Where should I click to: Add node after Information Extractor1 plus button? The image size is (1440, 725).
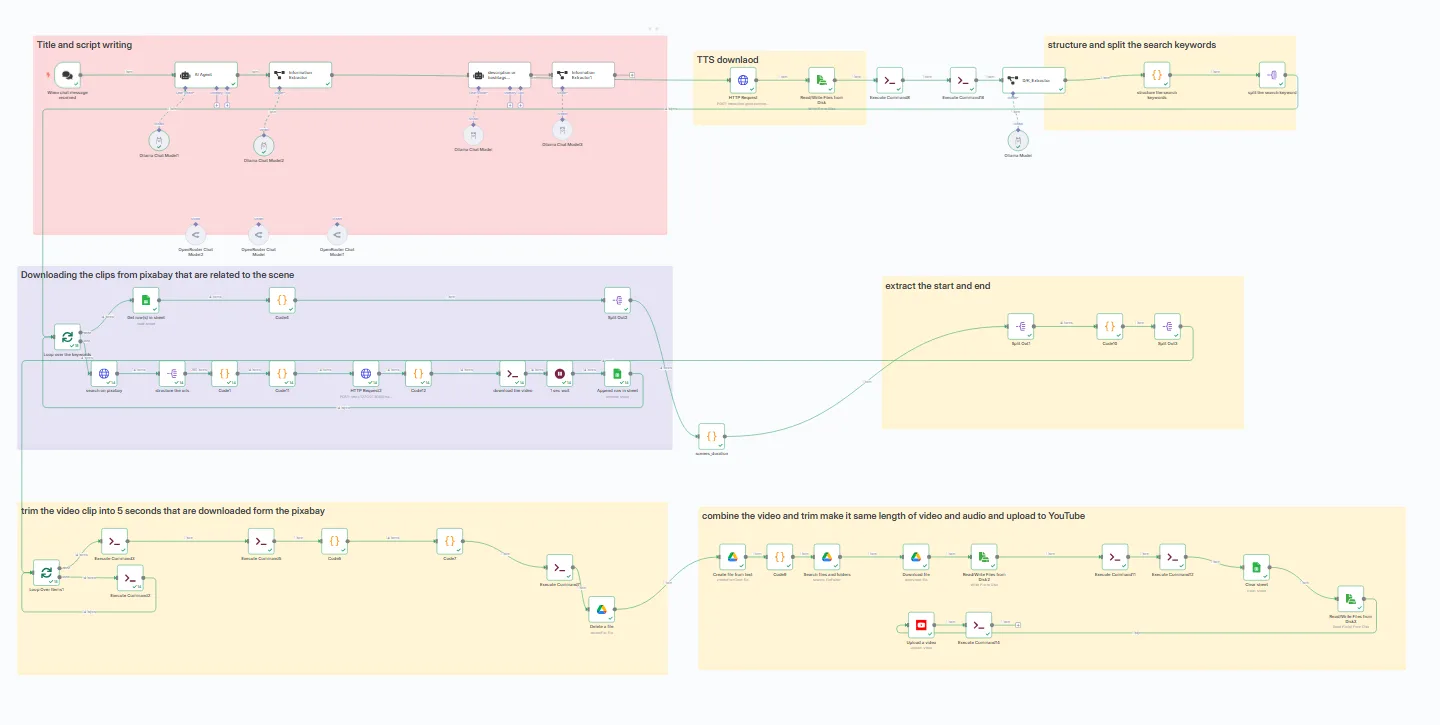pyautogui.click(x=632, y=75)
